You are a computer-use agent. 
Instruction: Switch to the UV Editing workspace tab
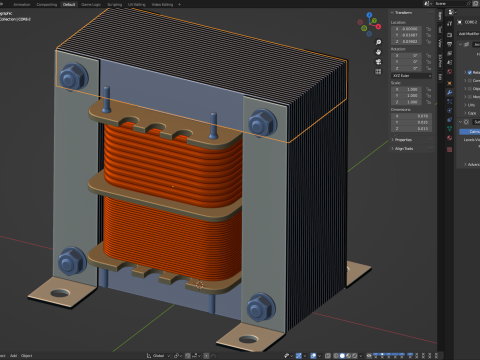[137, 5]
